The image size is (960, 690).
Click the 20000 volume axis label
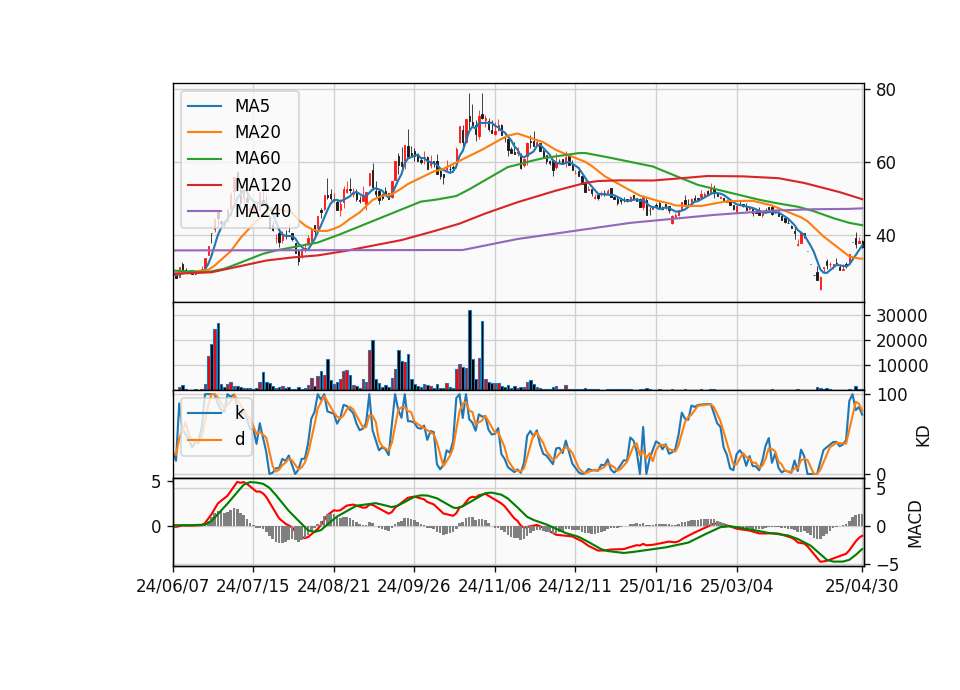902,341
